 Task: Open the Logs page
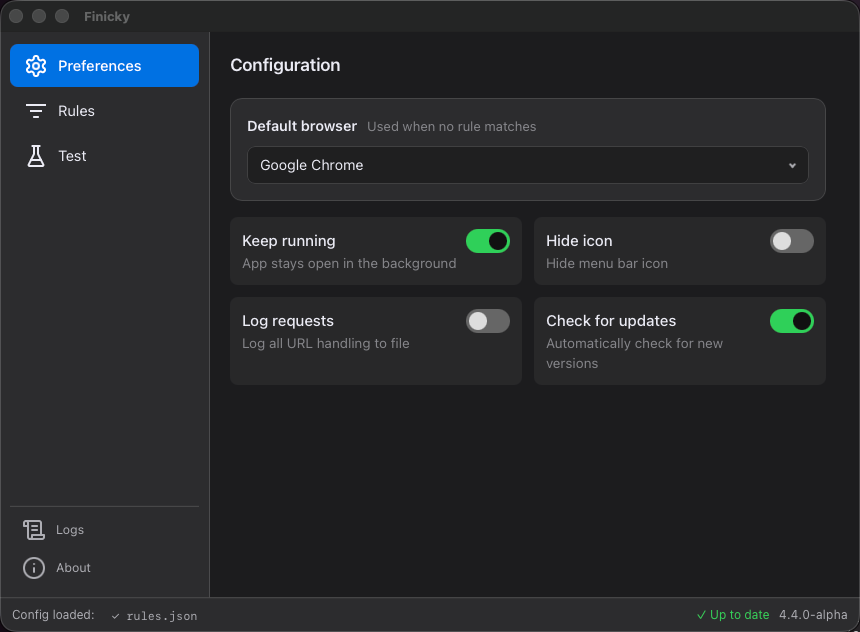click(x=70, y=530)
